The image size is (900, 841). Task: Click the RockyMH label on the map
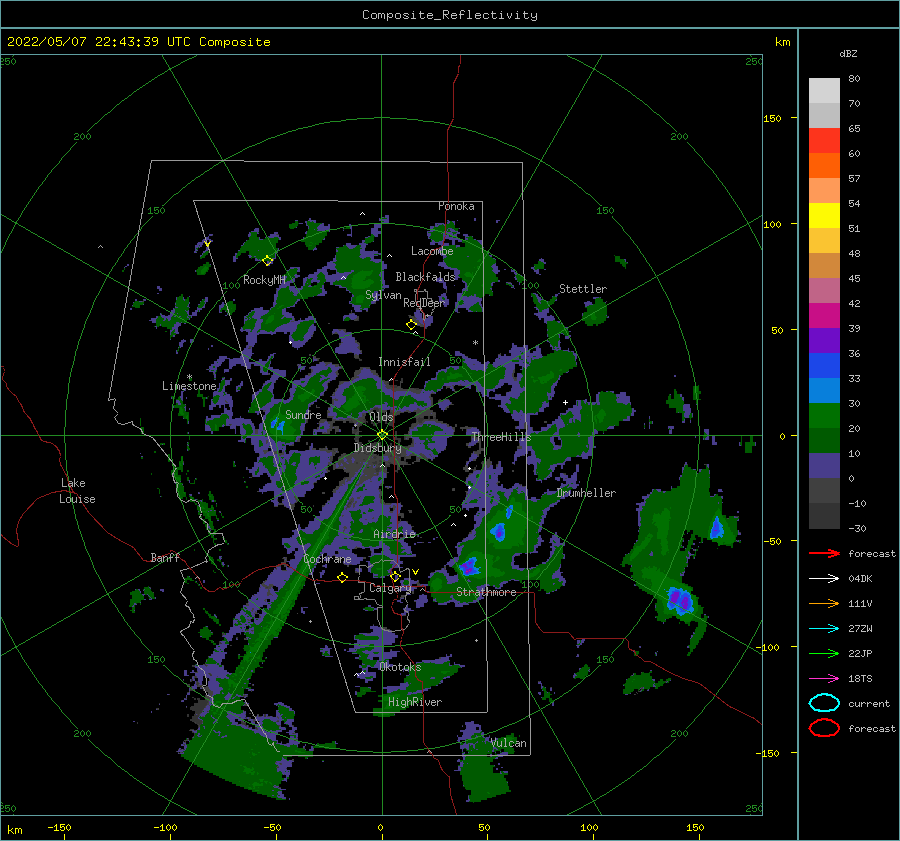264,280
